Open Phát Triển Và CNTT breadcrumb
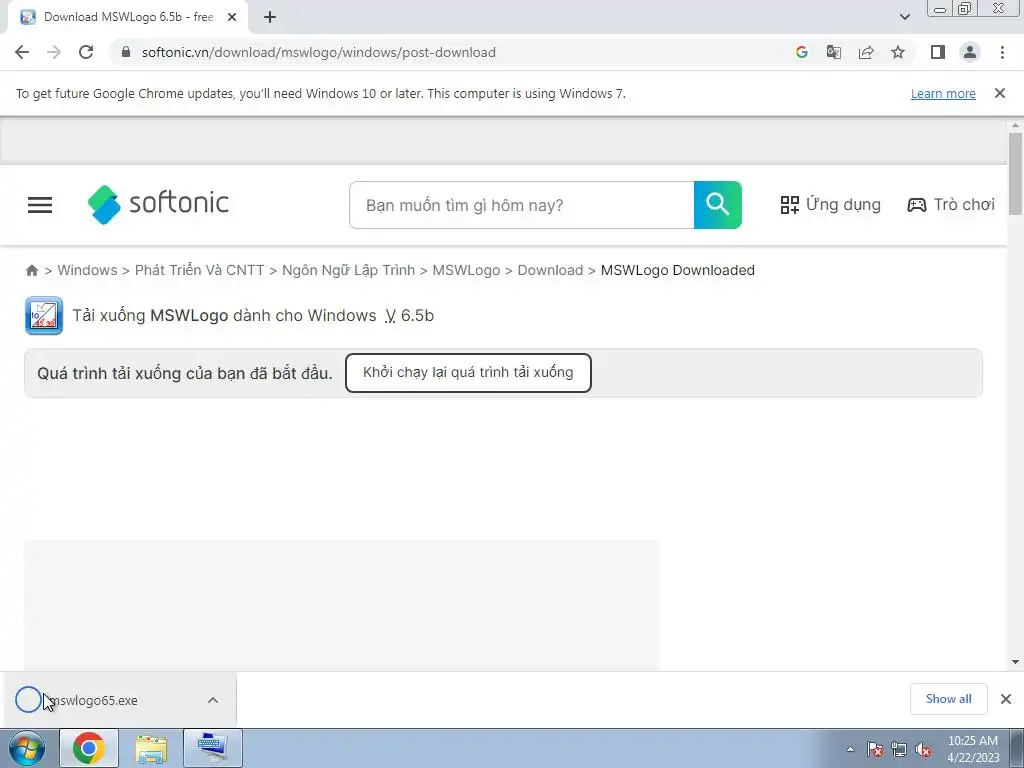This screenshot has width=1024, height=768. click(x=199, y=270)
